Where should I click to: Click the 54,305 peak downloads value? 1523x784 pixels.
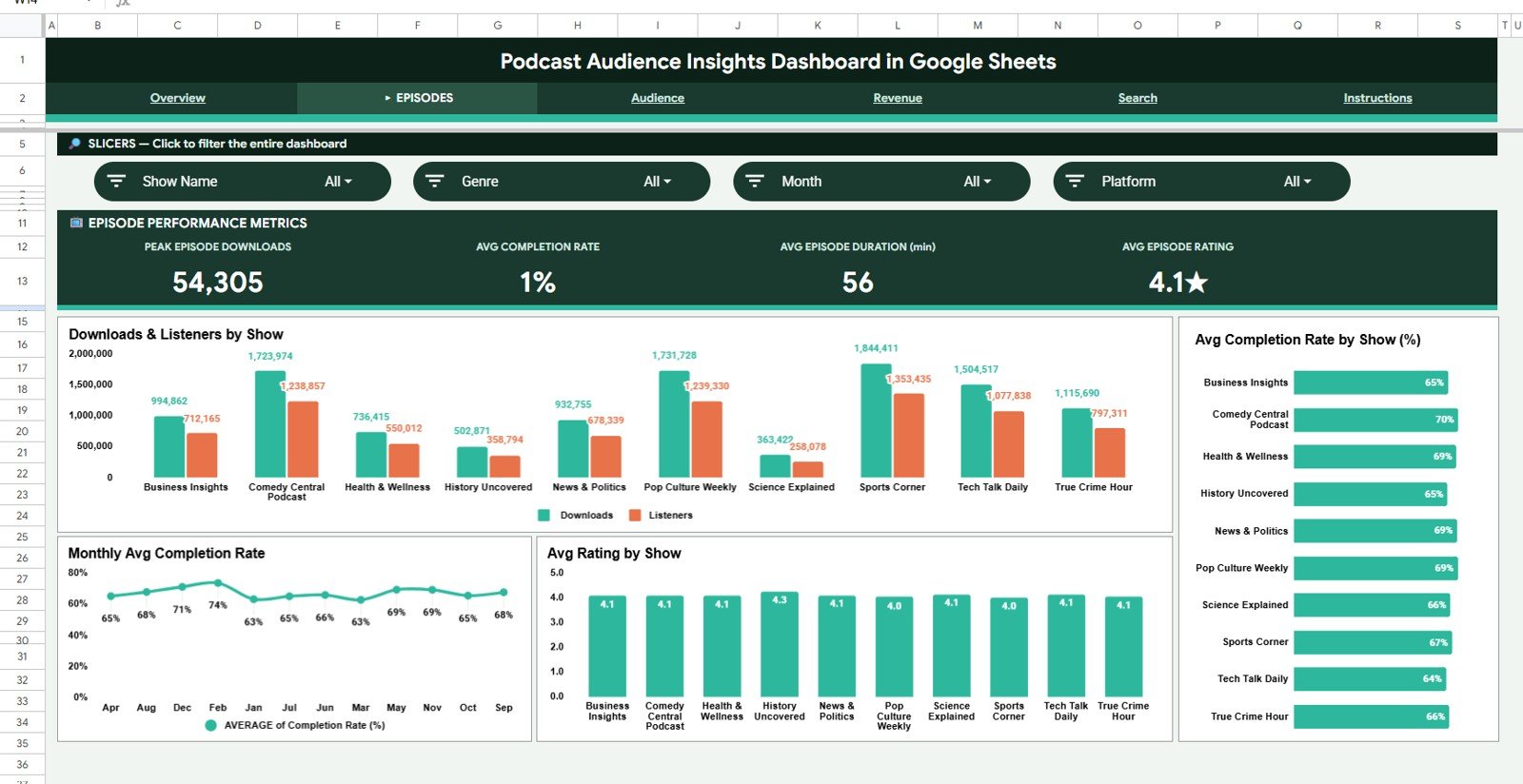217,283
